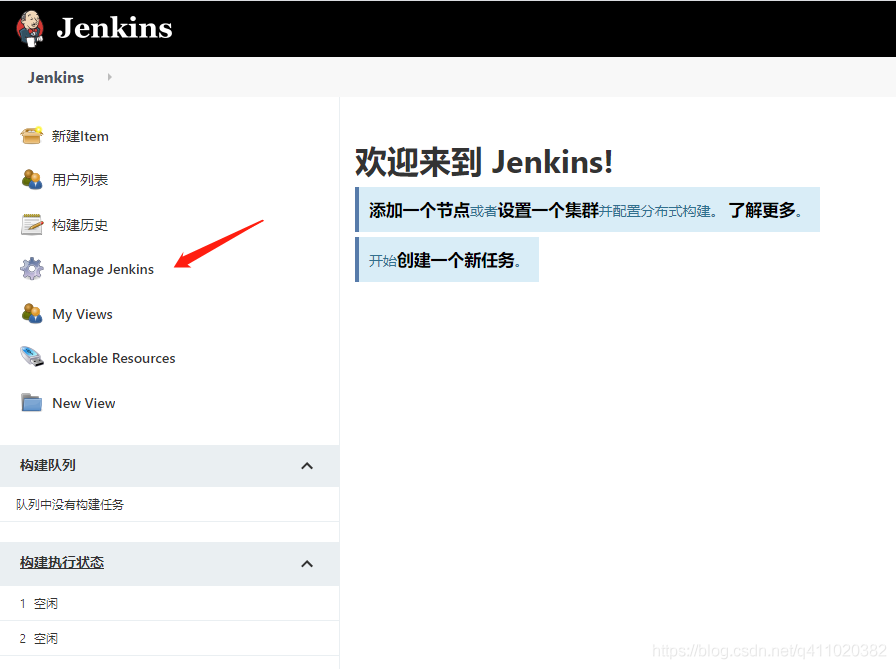Open the New View link
This screenshot has width=896, height=669.
83,403
